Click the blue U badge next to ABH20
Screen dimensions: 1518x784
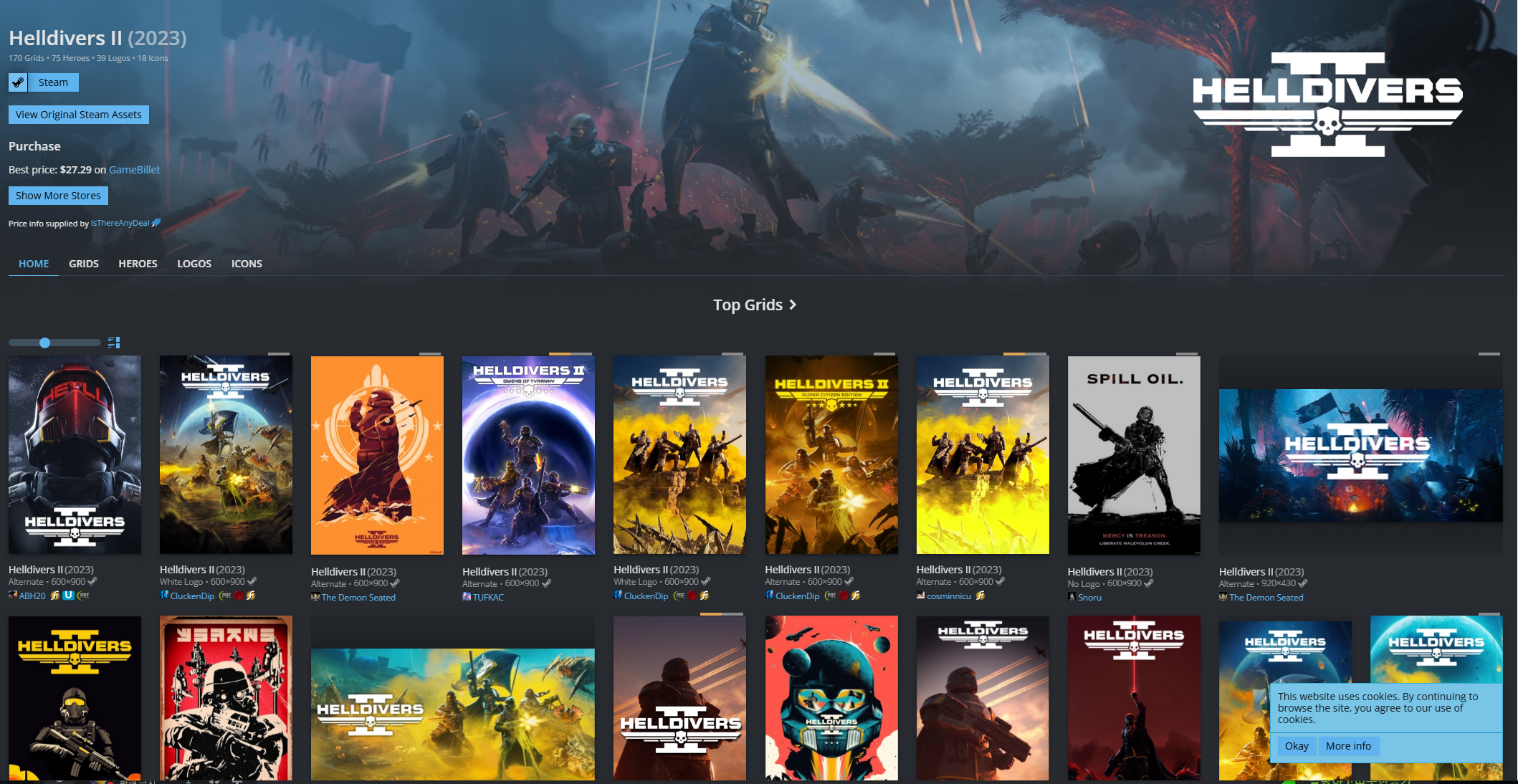tap(68, 596)
